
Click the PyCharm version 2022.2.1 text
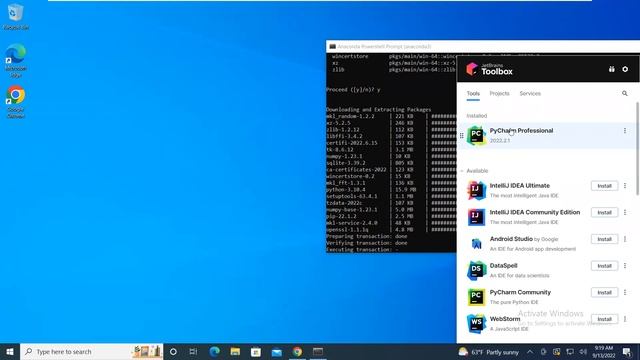[500, 140]
